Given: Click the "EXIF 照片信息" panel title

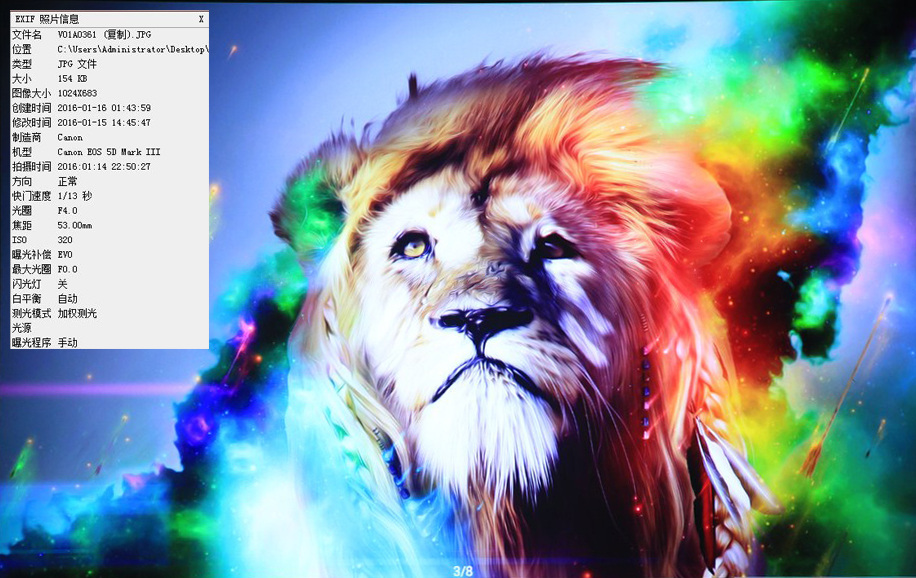Looking at the screenshot, I should [47, 19].
